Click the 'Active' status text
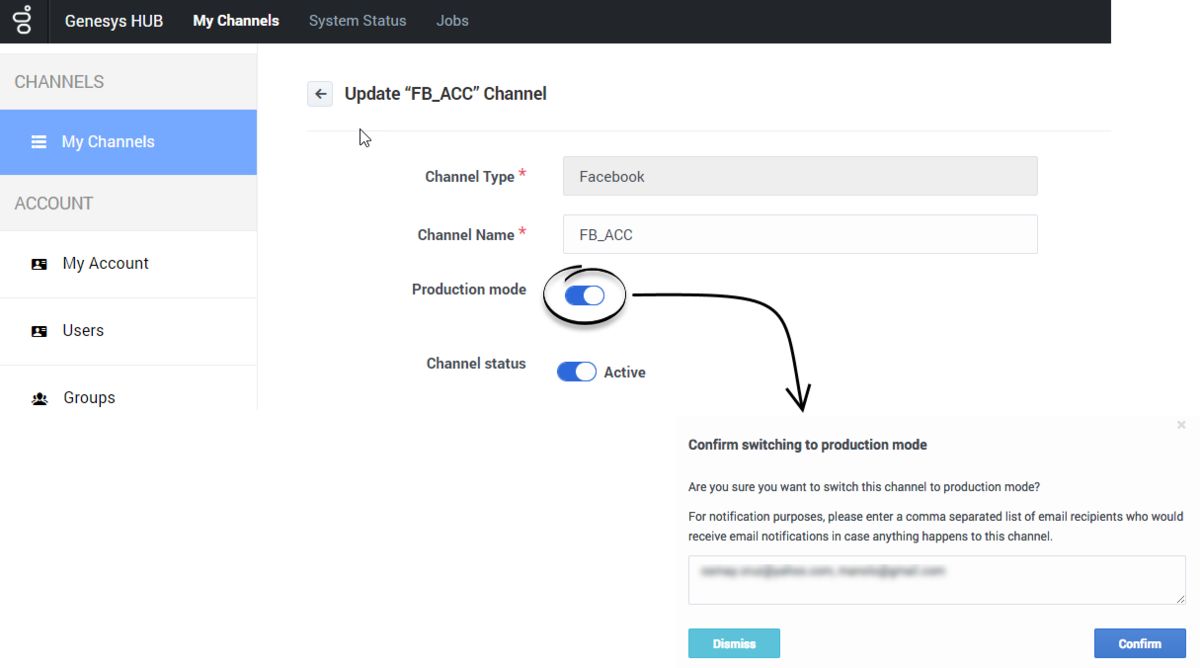The height and width of the screenshot is (668, 1200). point(625,372)
